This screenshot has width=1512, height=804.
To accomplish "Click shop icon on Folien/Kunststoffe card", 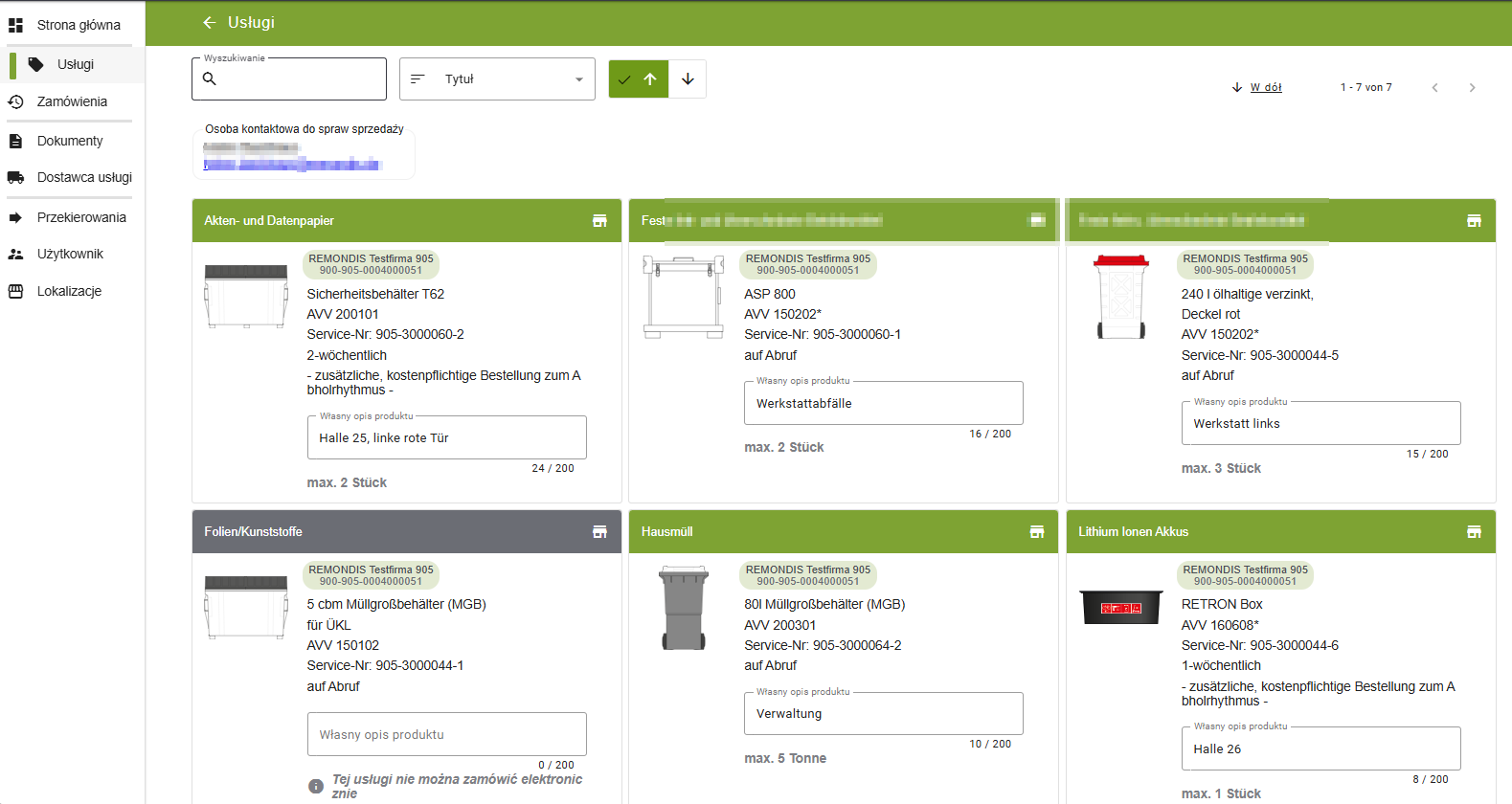I will pyautogui.click(x=599, y=532).
